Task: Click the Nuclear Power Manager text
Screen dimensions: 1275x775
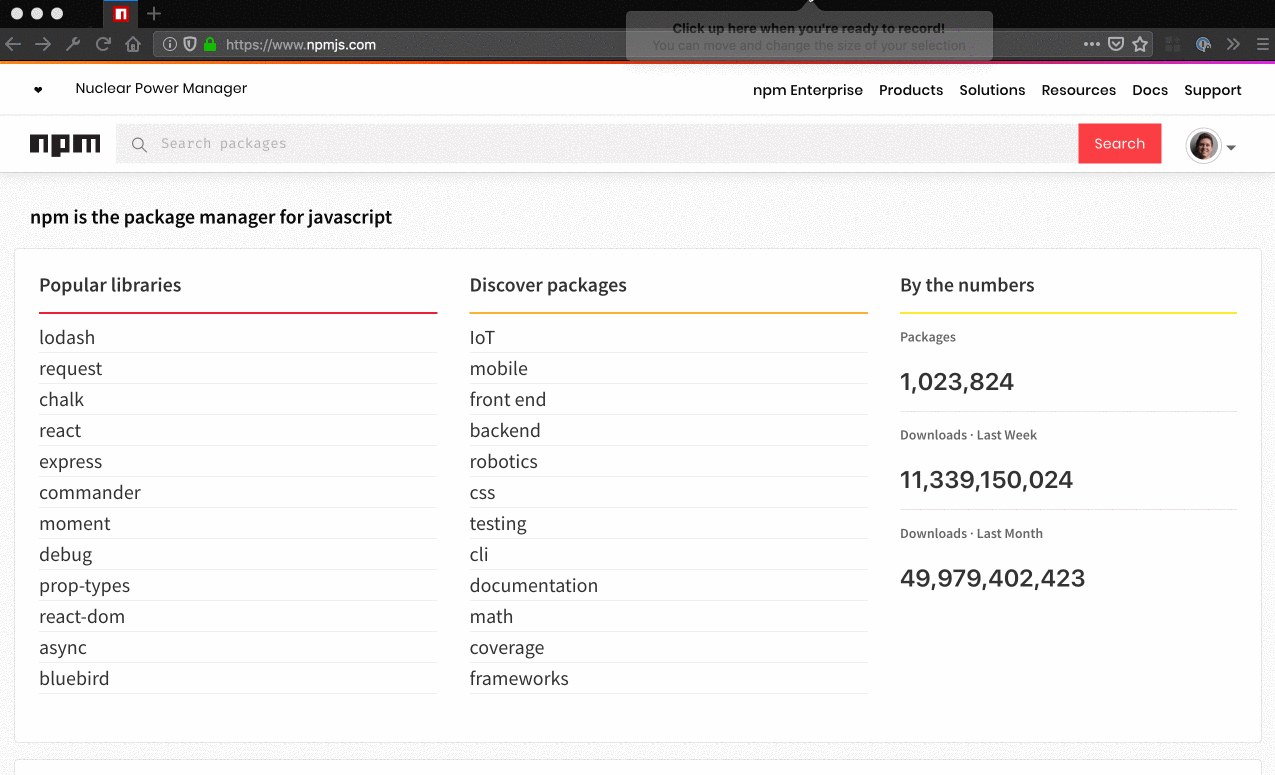Action: click(161, 88)
